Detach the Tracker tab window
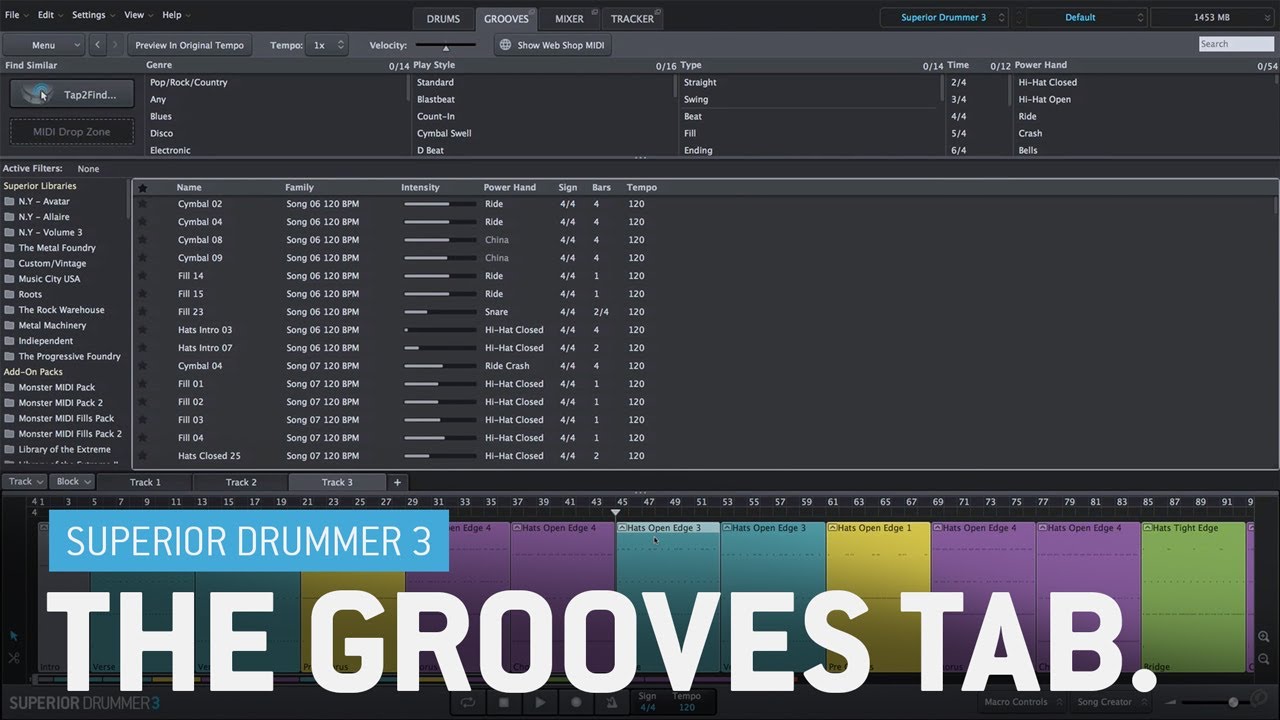This screenshot has height=720, width=1280. click(658, 11)
